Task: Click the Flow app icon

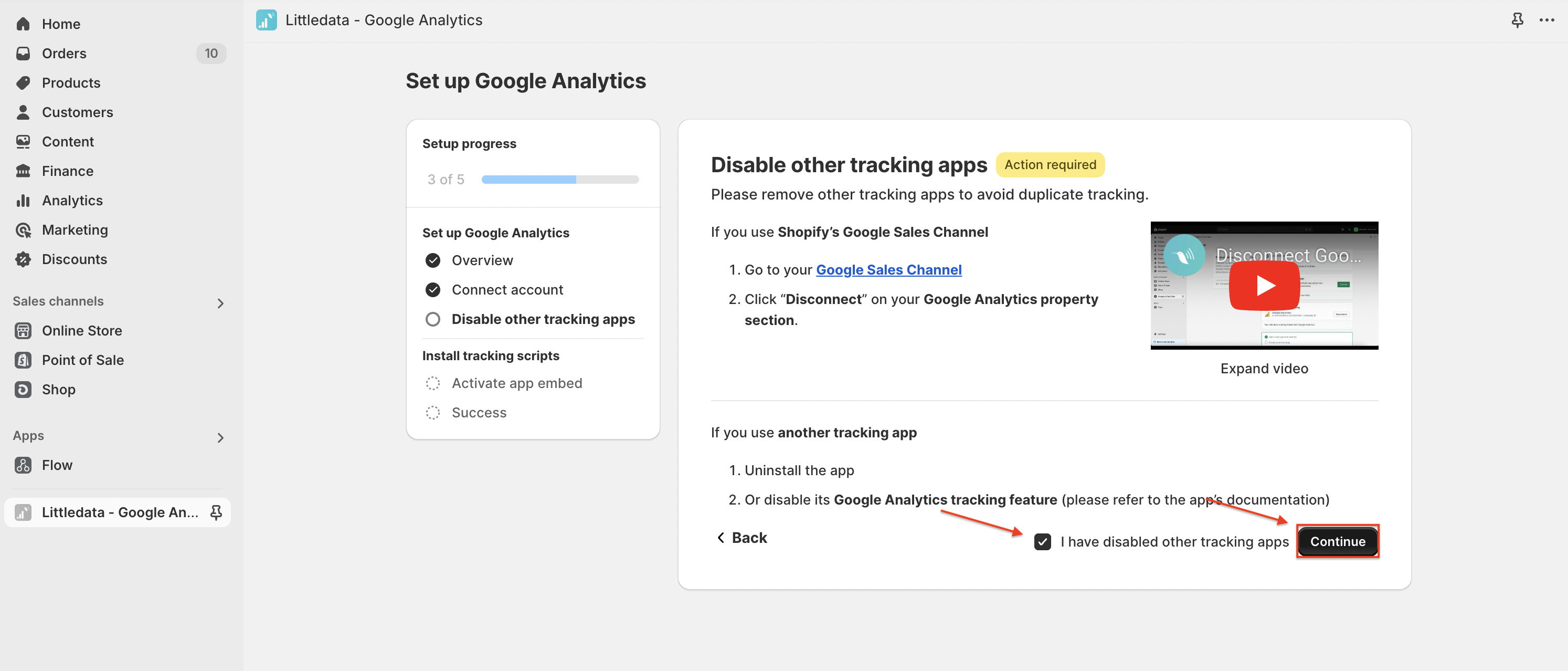Action: [x=23, y=465]
